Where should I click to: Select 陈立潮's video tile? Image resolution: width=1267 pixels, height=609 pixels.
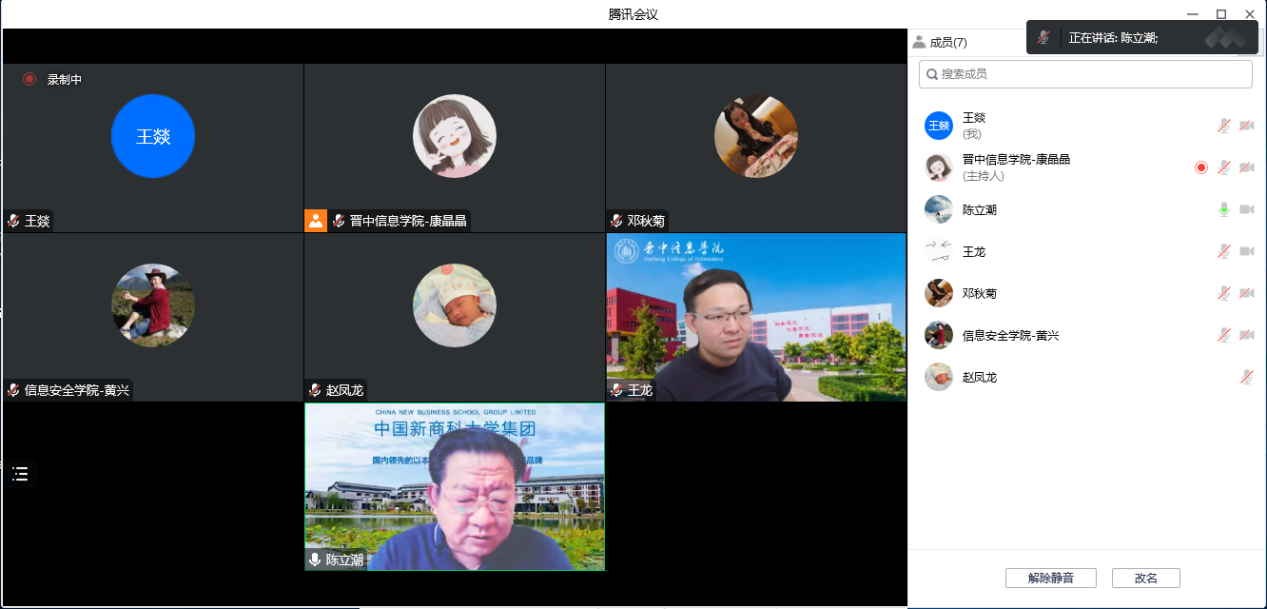coord(454,487)
